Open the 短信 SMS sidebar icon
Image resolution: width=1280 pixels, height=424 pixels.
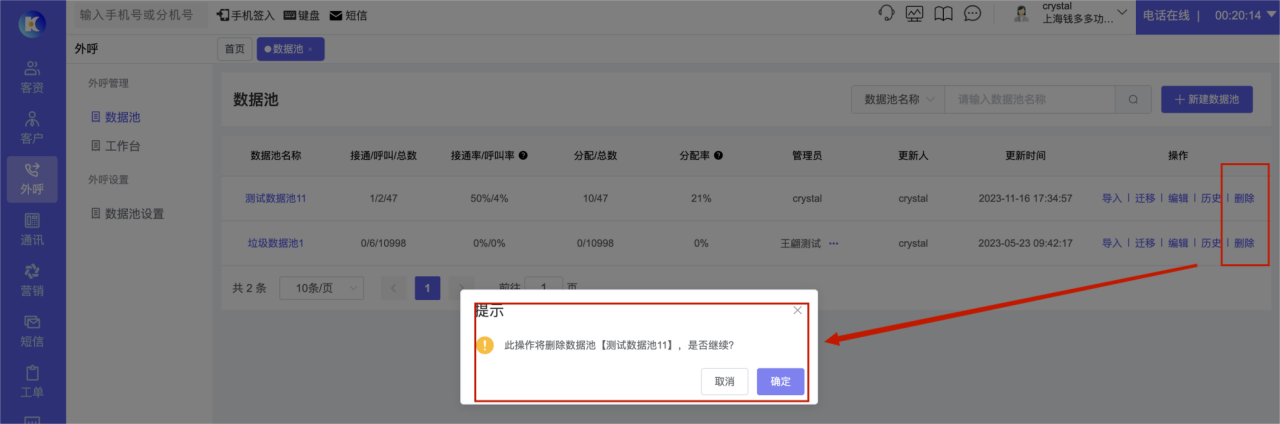pos(32,331)
